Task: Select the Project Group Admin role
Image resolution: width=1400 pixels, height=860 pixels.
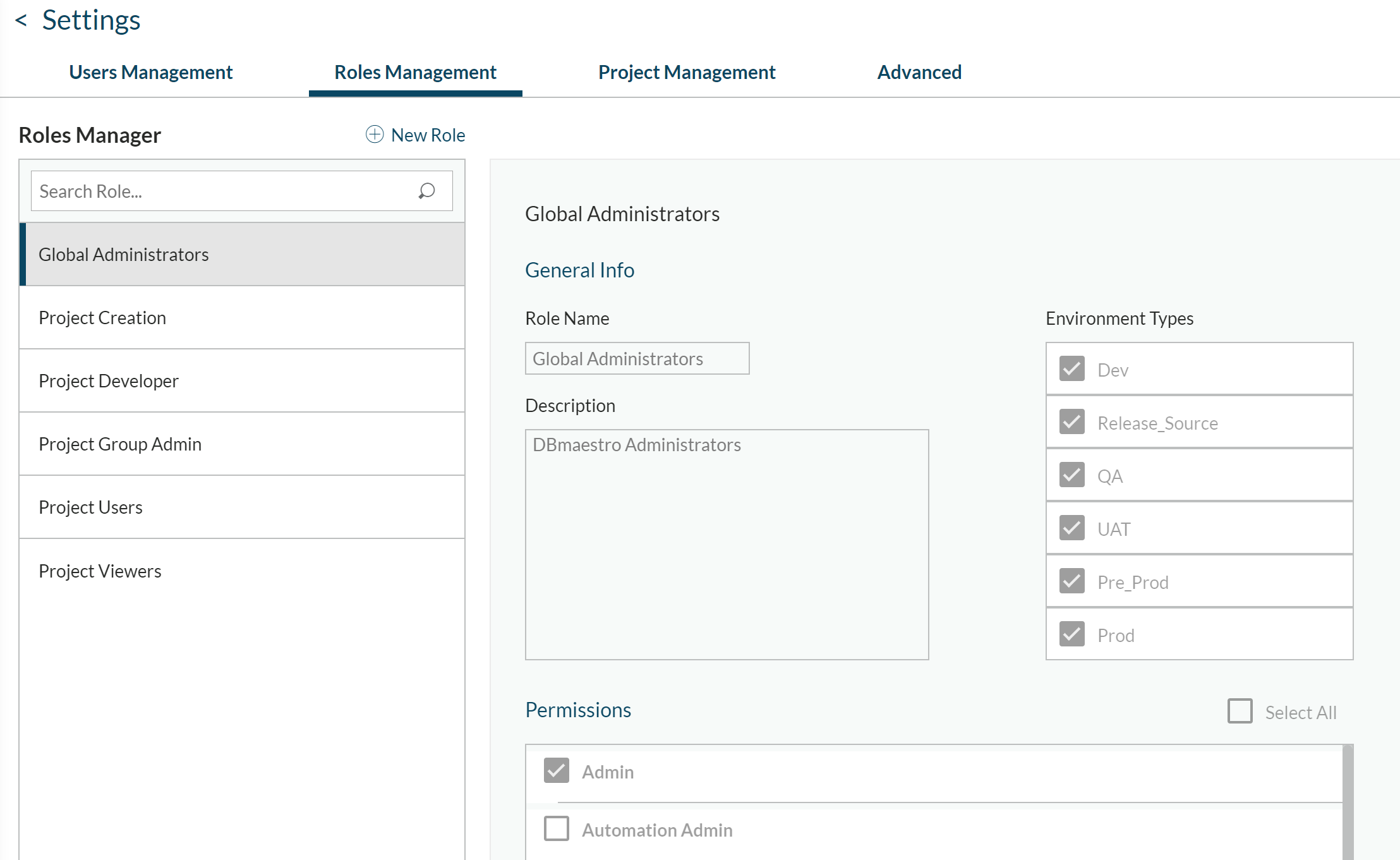Action: pyautogui.click(x=119, y=444)
